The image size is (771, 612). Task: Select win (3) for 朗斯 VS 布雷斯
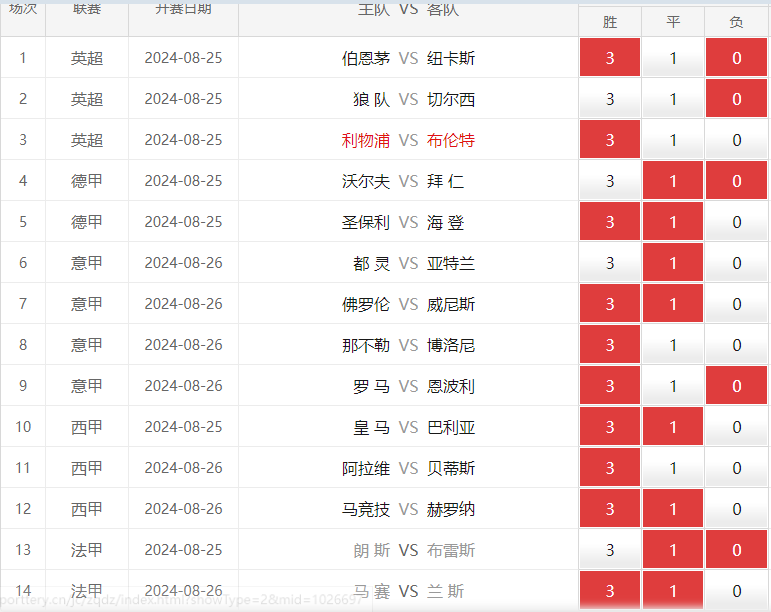tap(610, 550)
